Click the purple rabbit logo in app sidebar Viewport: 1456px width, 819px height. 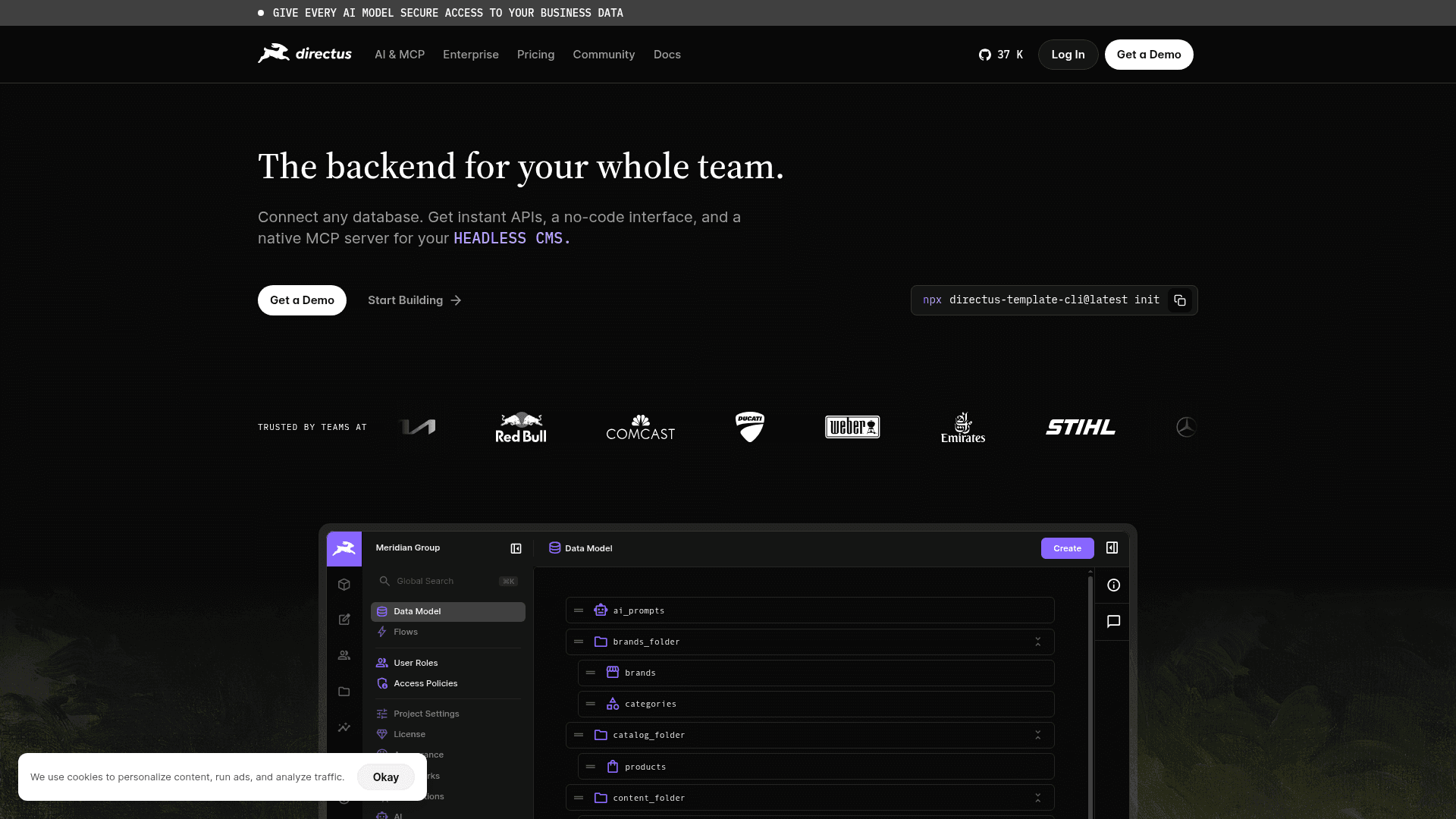[x=344, y=548]
